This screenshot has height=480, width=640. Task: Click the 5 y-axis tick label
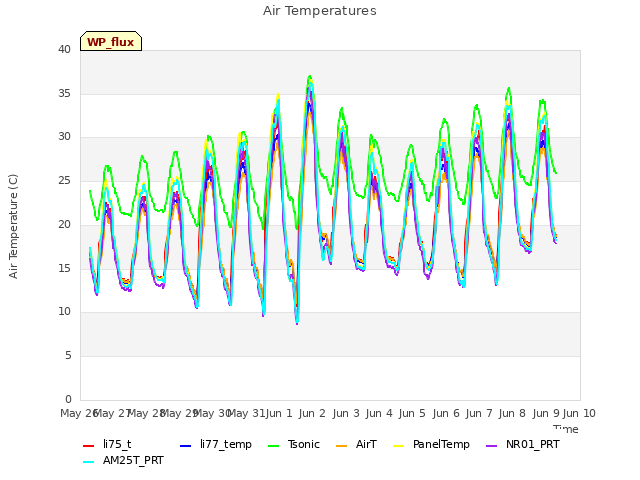68,356
